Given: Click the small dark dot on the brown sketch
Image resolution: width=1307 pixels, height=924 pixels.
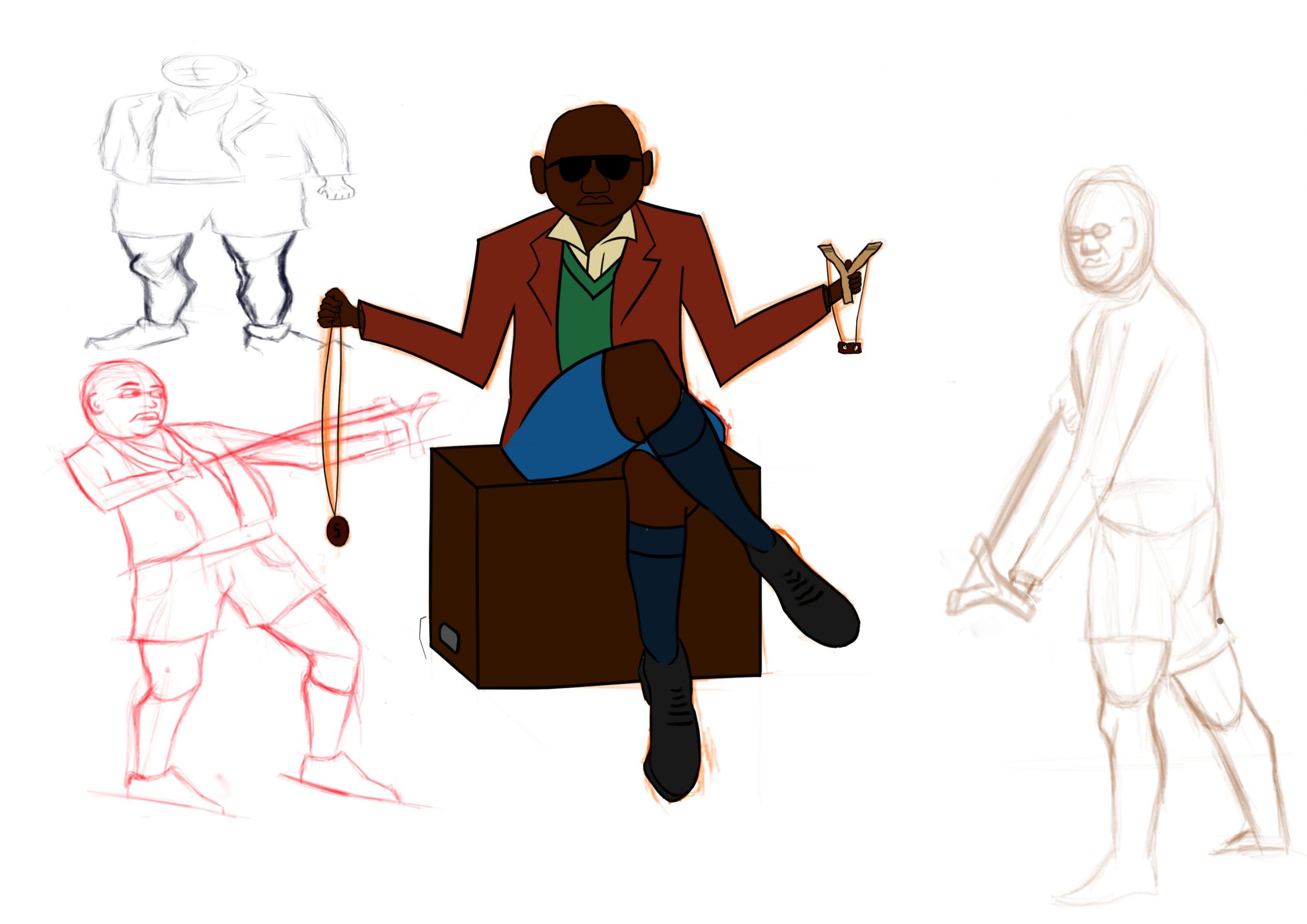Looking at the screenshot, I should point(1220,621).
